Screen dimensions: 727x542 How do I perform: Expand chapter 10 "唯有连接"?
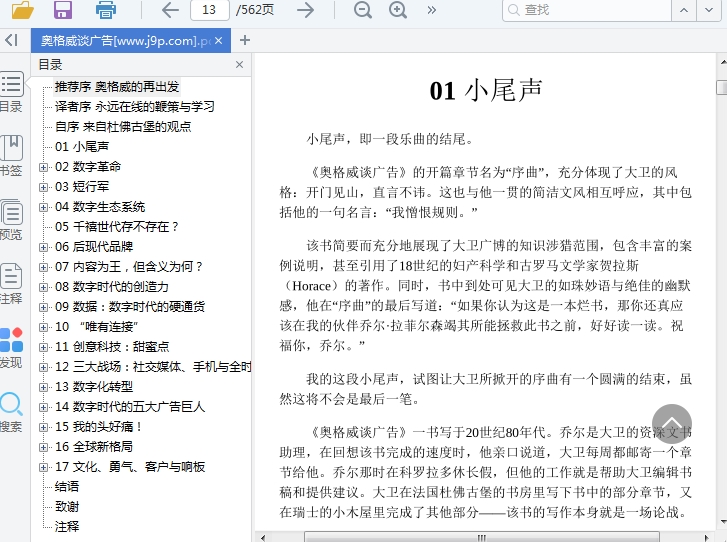pos(43,327)
